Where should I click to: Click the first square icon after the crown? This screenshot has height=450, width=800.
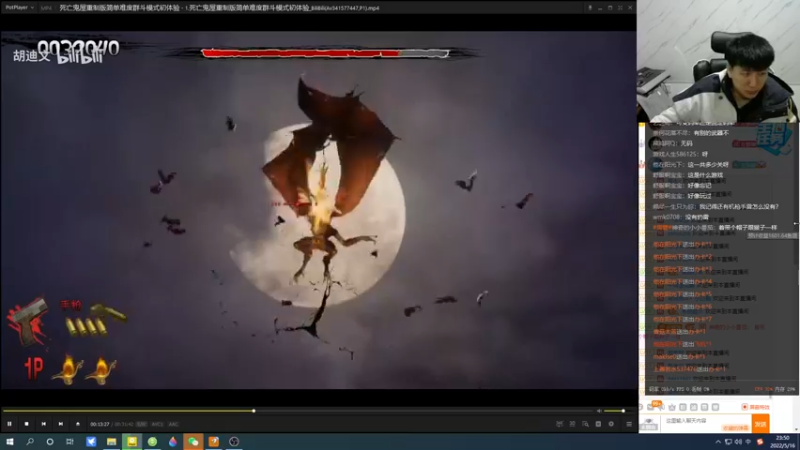[x=683, y=407]
